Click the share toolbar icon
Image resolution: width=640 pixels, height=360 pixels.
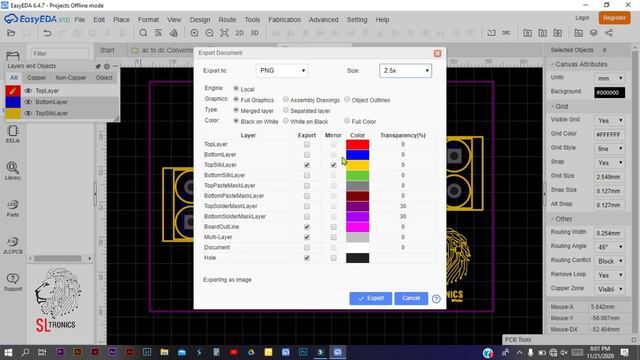pyautogui.click(x=609, y=33)
